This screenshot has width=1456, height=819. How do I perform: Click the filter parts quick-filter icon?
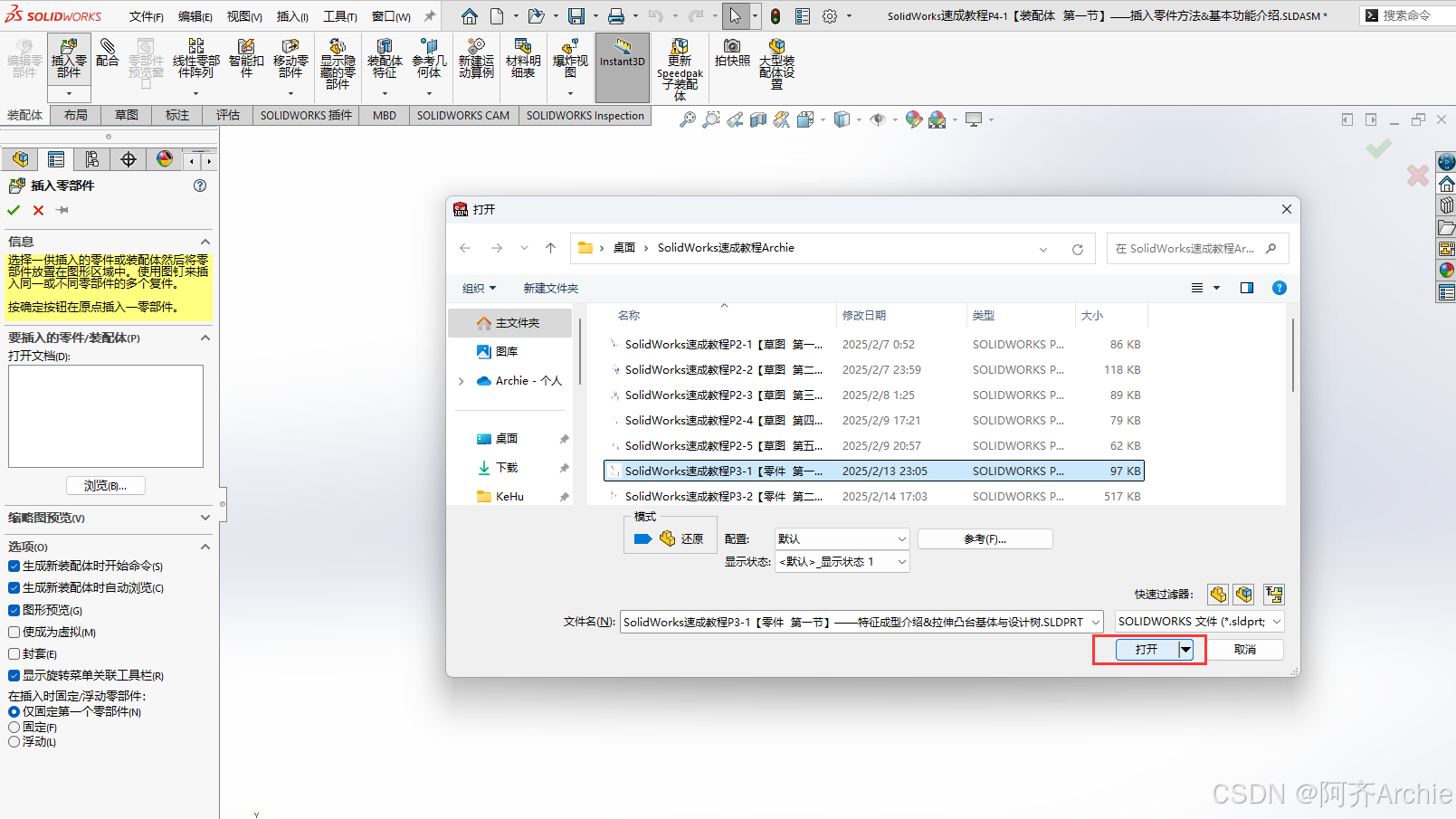(1218, 595)
